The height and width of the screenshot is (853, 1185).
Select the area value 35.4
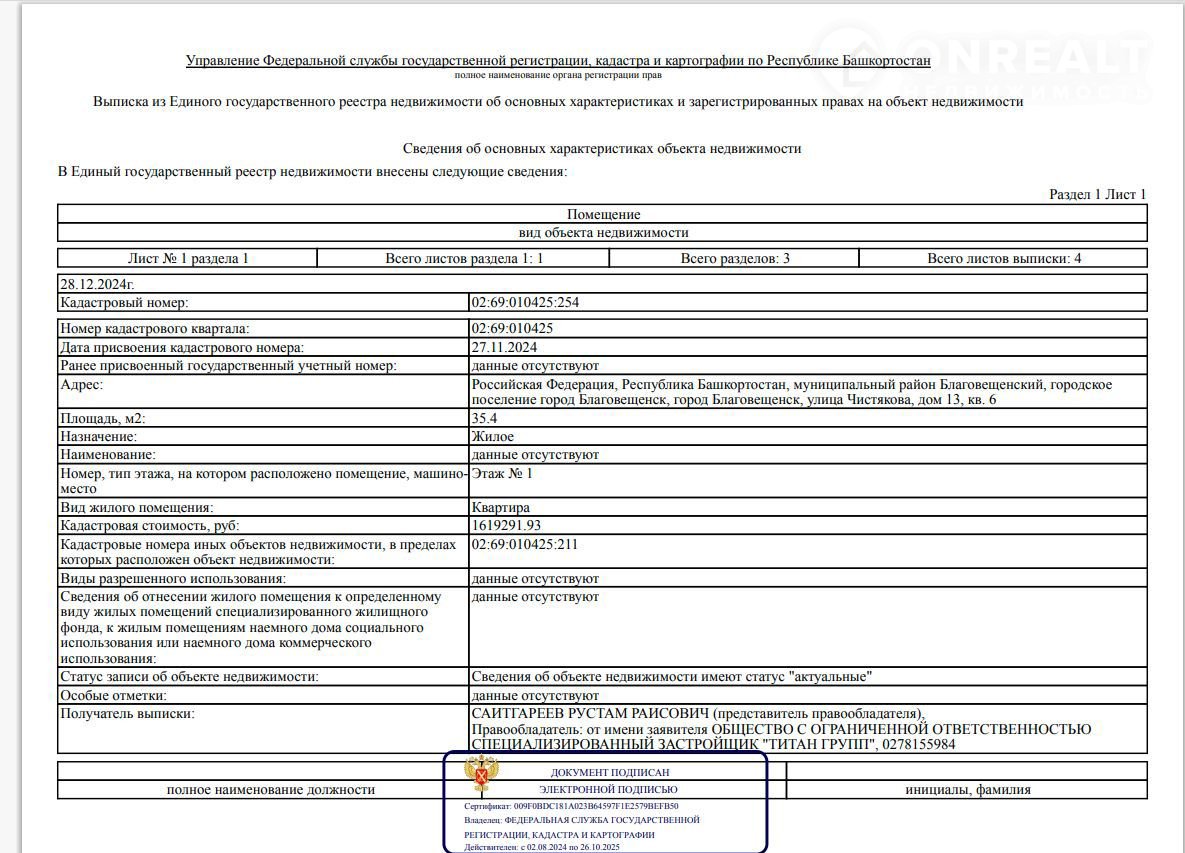[x=486, y=418]
